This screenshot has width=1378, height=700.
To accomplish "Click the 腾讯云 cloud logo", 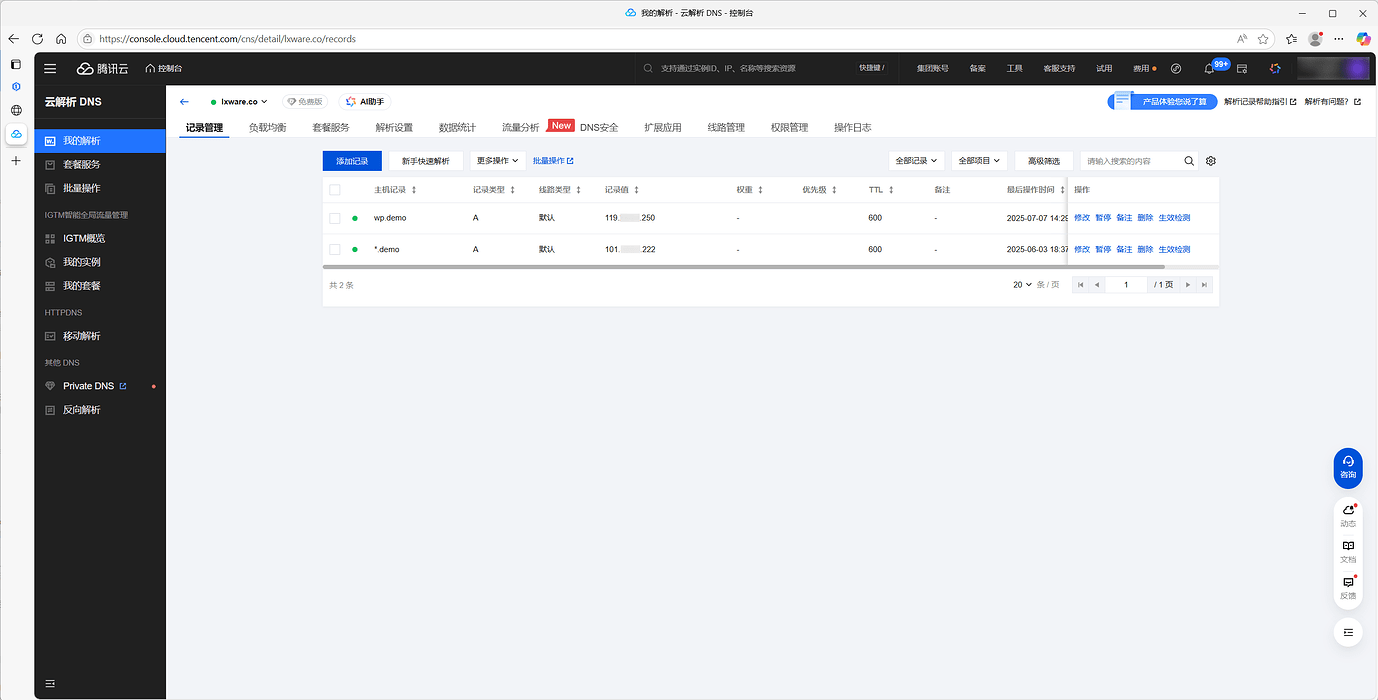I will (x=102, y=68).
